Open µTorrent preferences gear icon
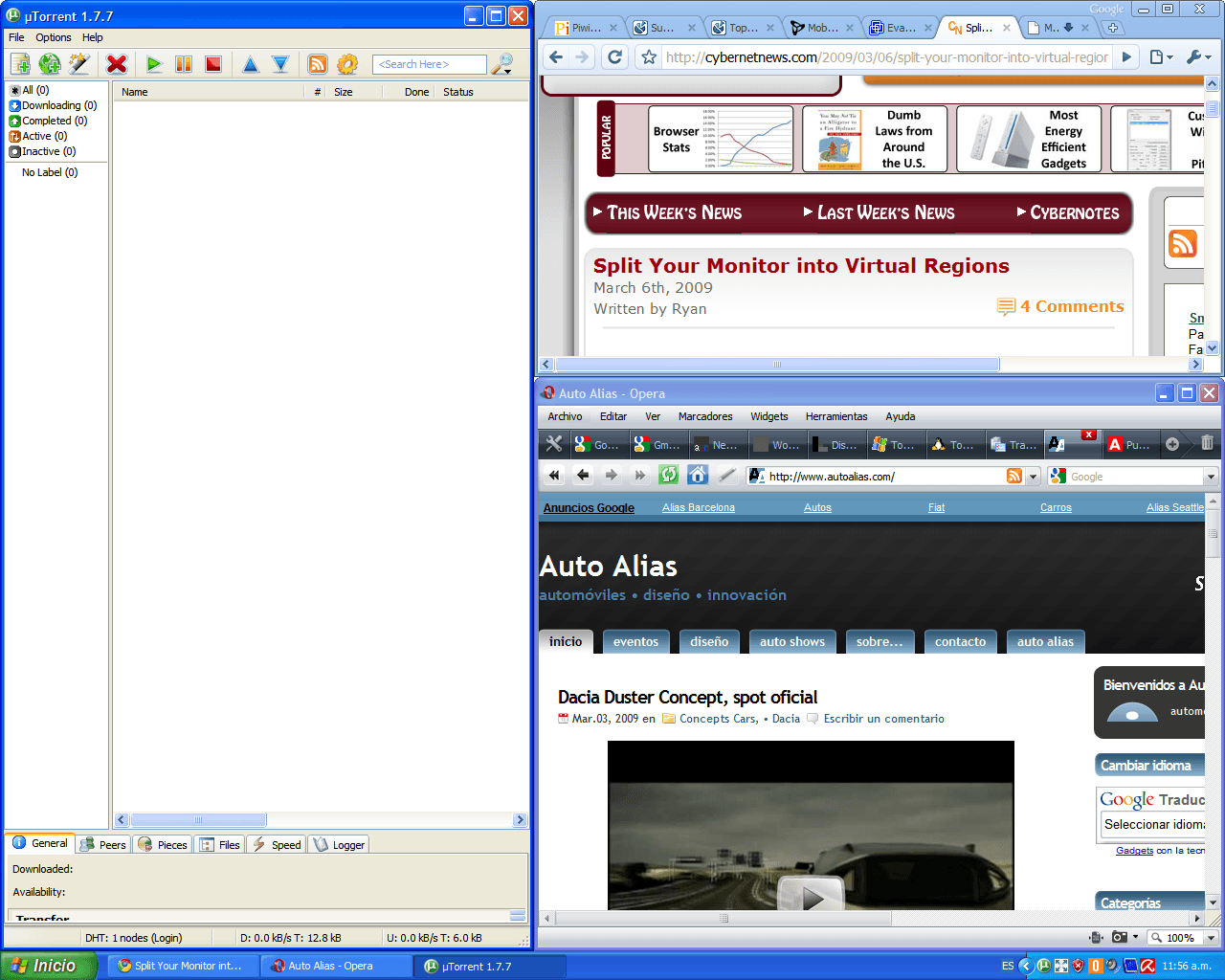This screenshot has width=1225, height=980. [x=347, y=64]
